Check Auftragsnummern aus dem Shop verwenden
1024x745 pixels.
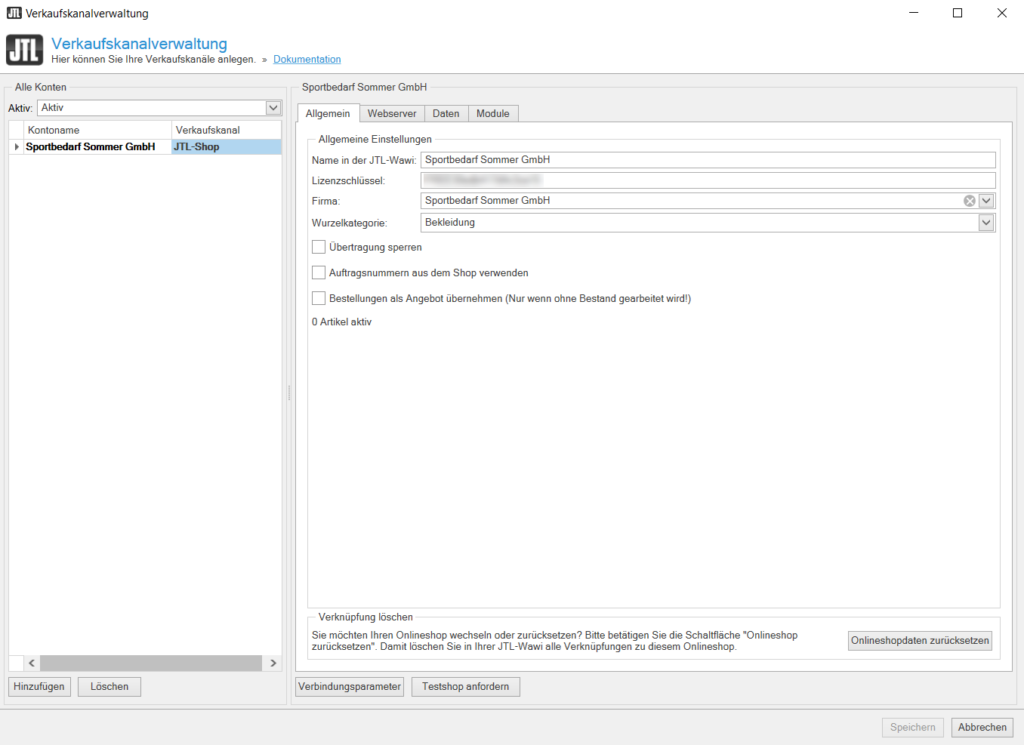[319, 272]
